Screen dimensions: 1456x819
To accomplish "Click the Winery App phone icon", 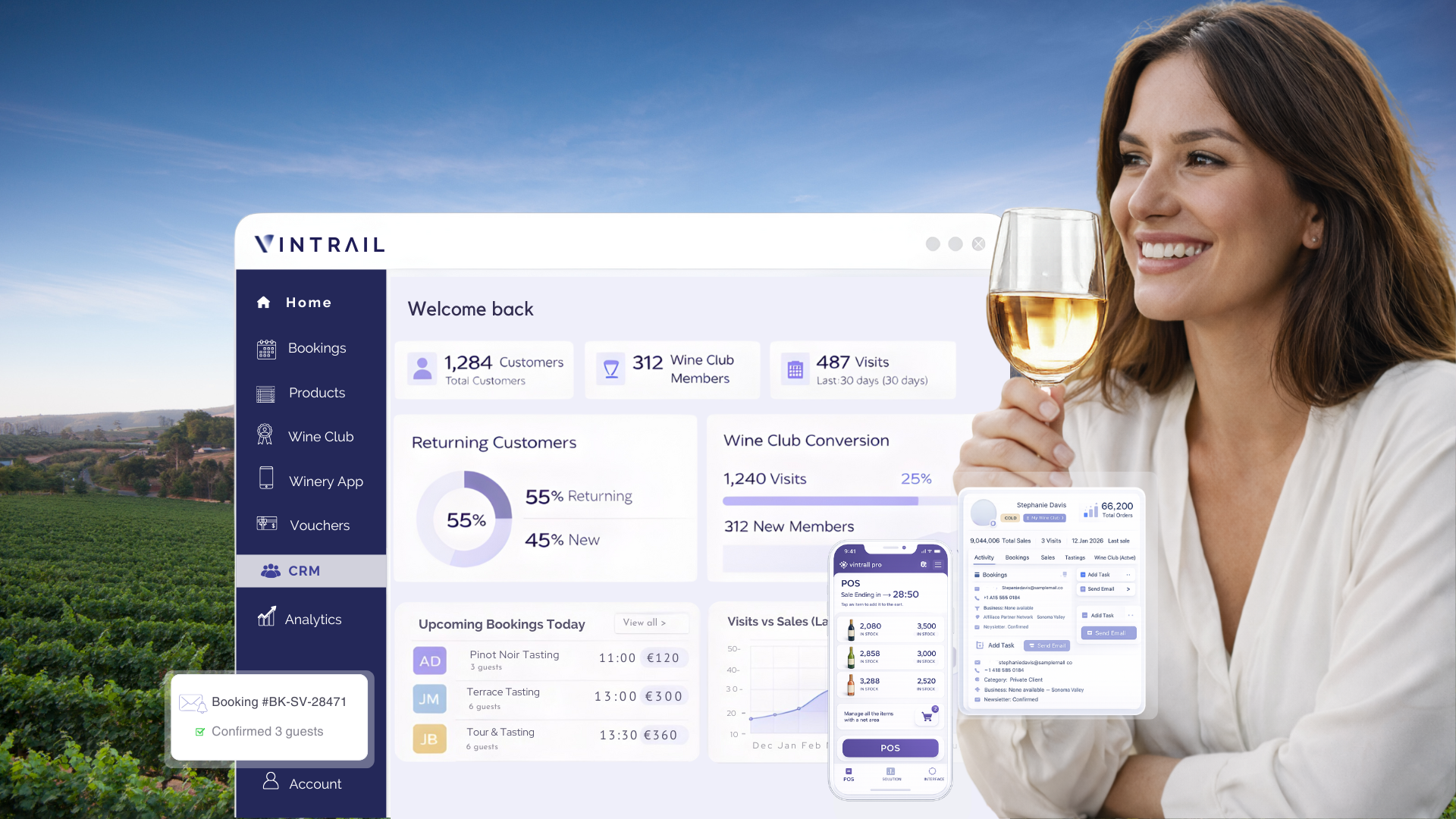I will 266,478.
